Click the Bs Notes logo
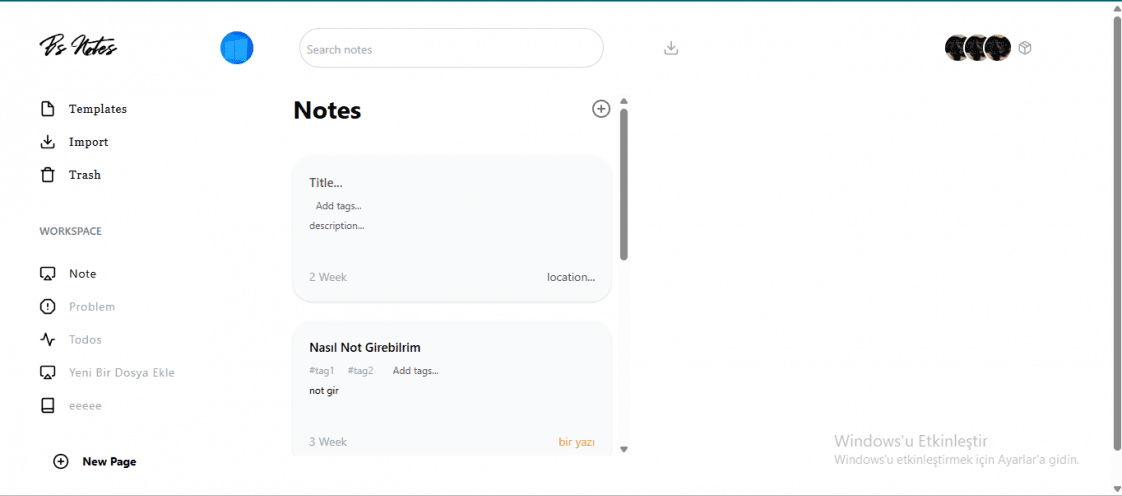This screenshot has height=496, width=1122. pyautogui.click(x=78, y=47)
